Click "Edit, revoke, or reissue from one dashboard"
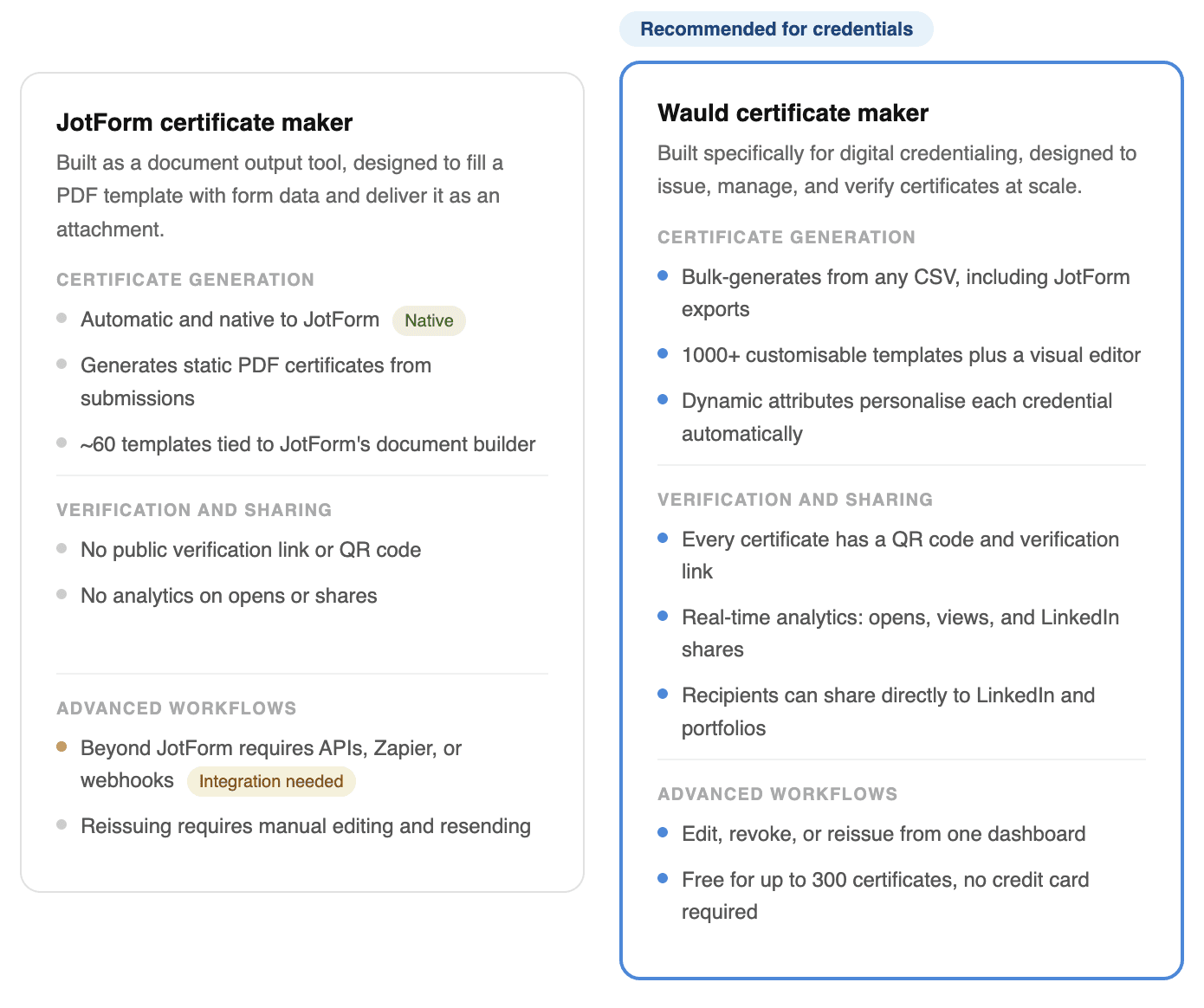 click(884, 834)
